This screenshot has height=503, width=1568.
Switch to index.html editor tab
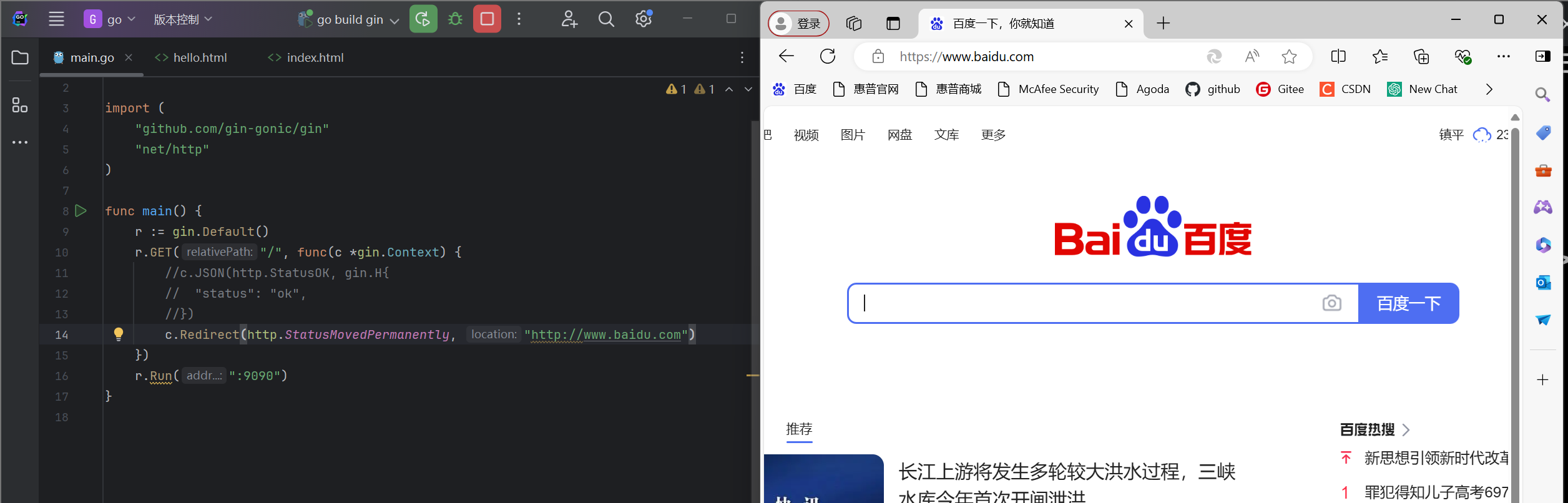(x=306, y=57)
